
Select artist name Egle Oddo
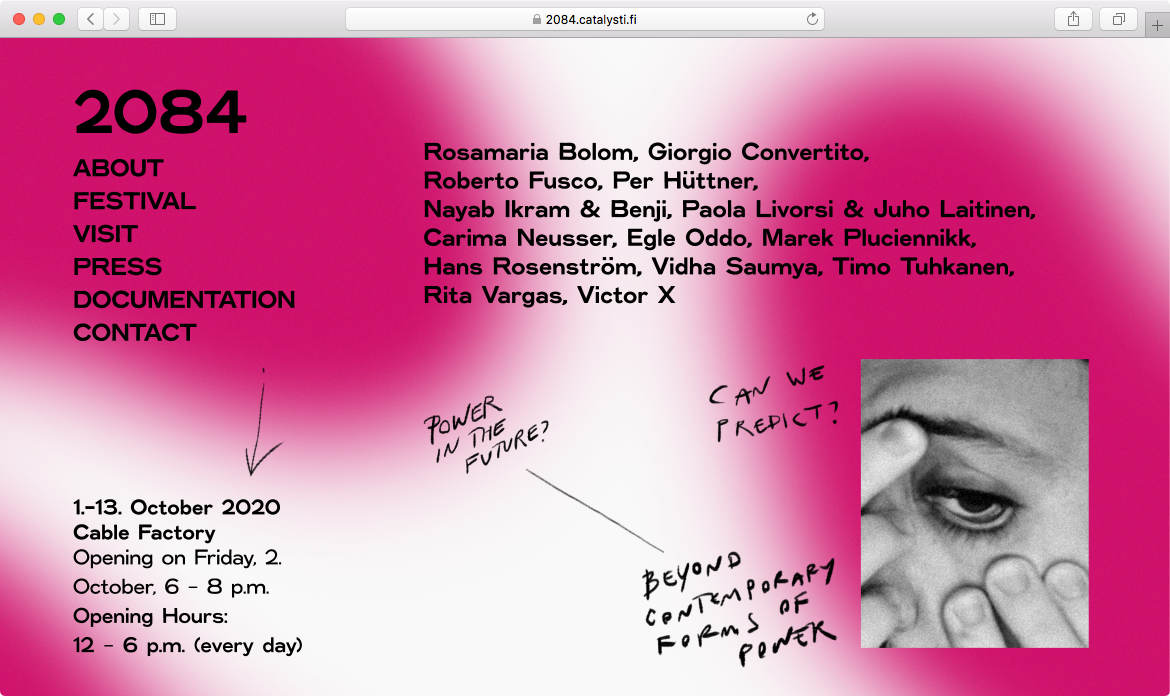click(689, 238)
